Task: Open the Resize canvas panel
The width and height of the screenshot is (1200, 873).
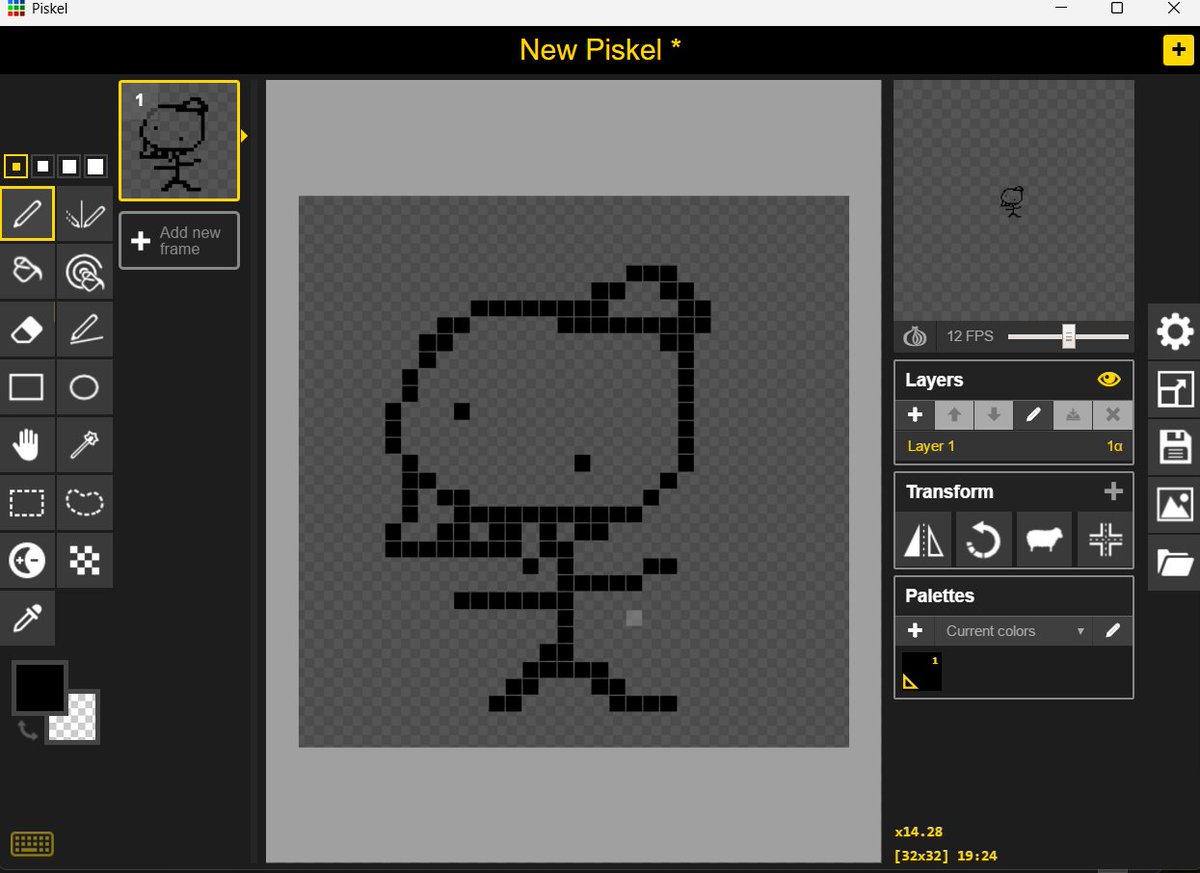Action: click(x=1175, y=389)
